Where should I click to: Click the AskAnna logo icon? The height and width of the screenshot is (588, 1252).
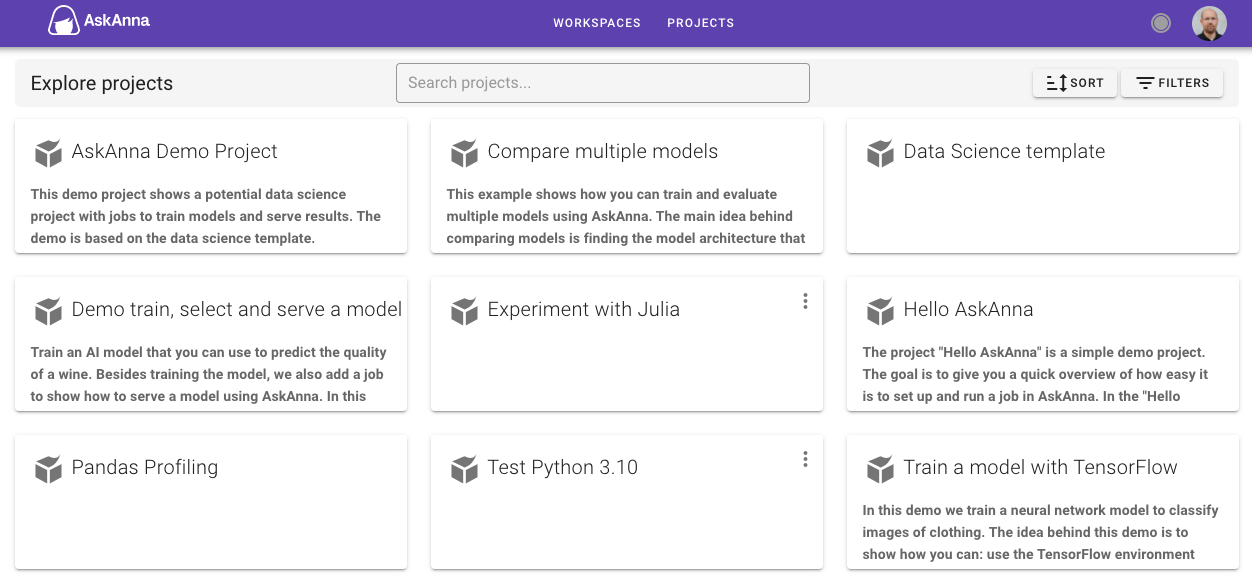pos(63,20)
